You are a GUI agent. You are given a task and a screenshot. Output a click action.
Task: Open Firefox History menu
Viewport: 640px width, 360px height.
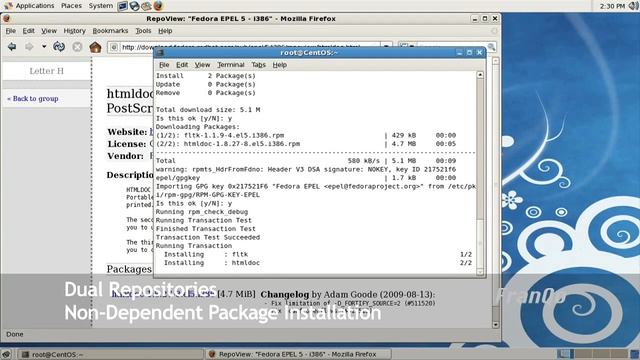coord(74,31)
